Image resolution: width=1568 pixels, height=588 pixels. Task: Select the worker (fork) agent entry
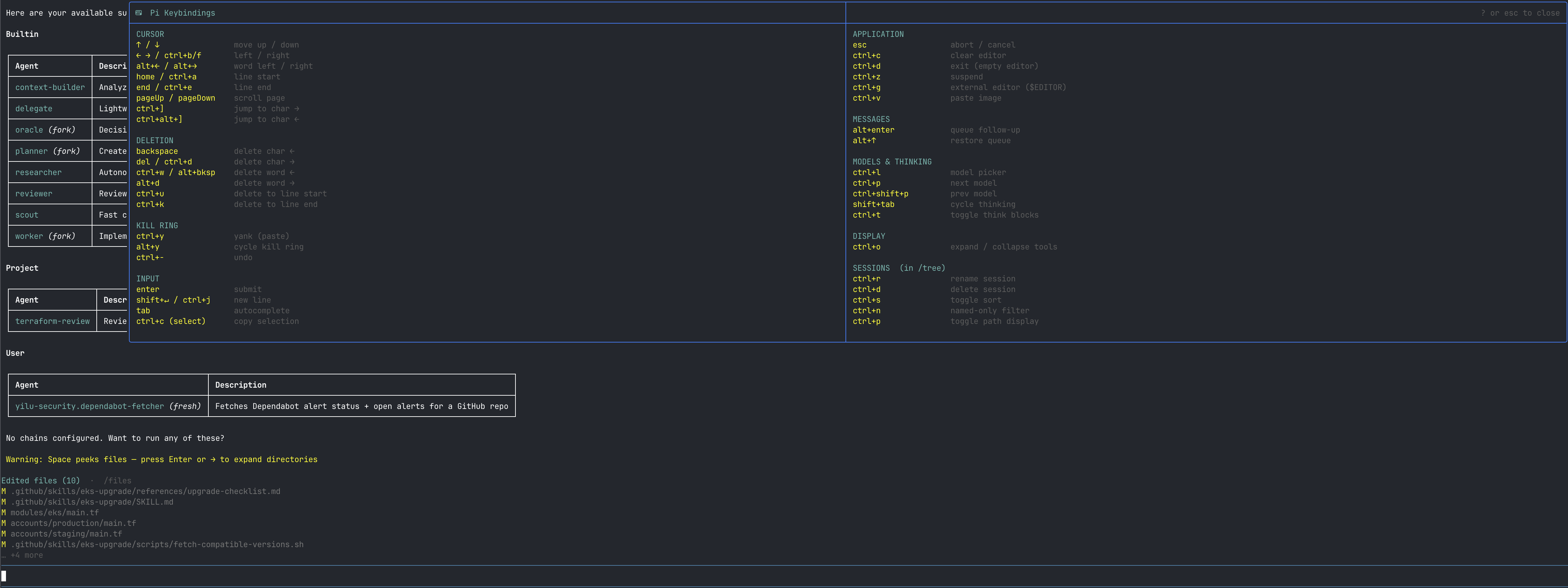[45, 236]
